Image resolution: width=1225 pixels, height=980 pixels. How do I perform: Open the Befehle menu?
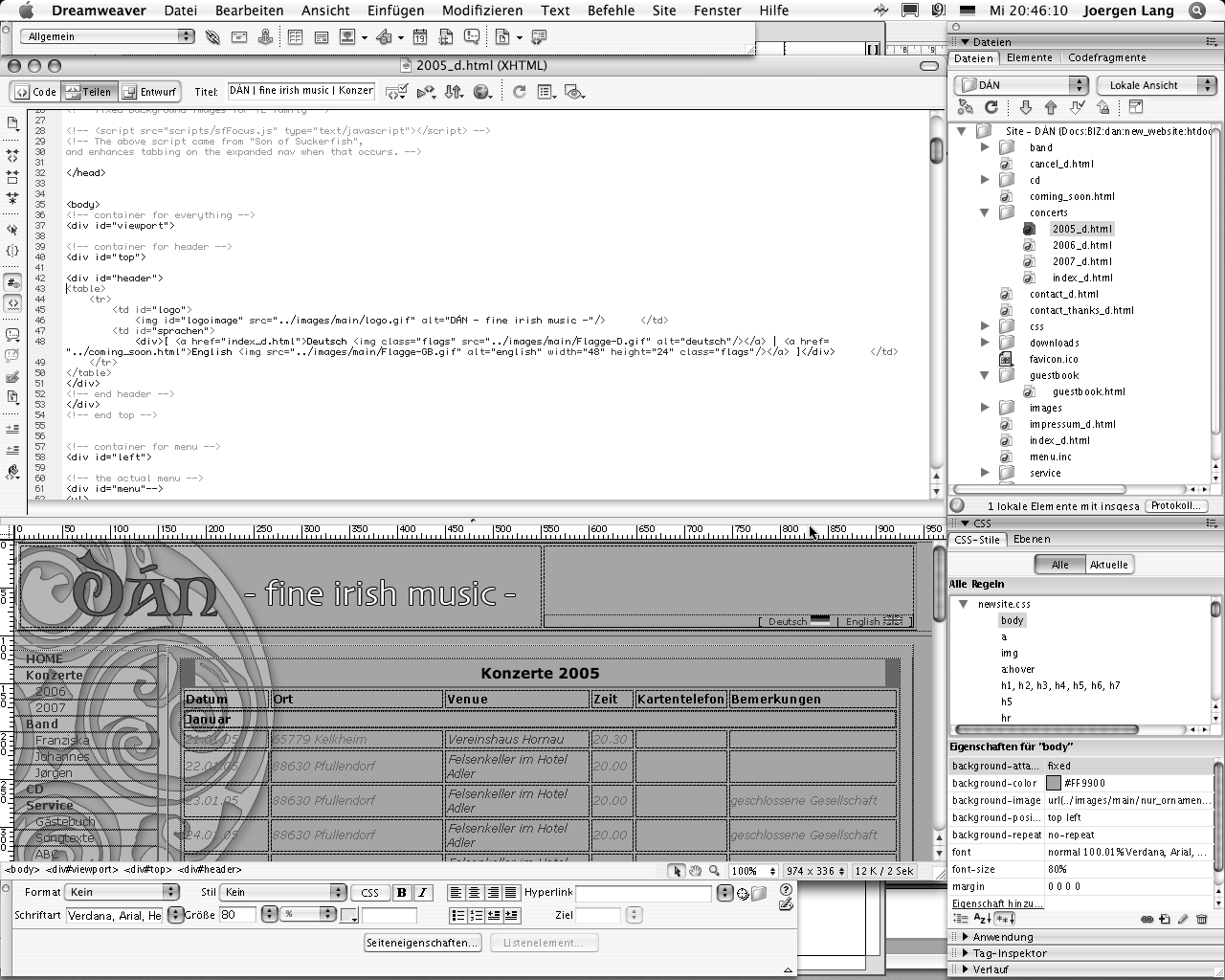612,11
